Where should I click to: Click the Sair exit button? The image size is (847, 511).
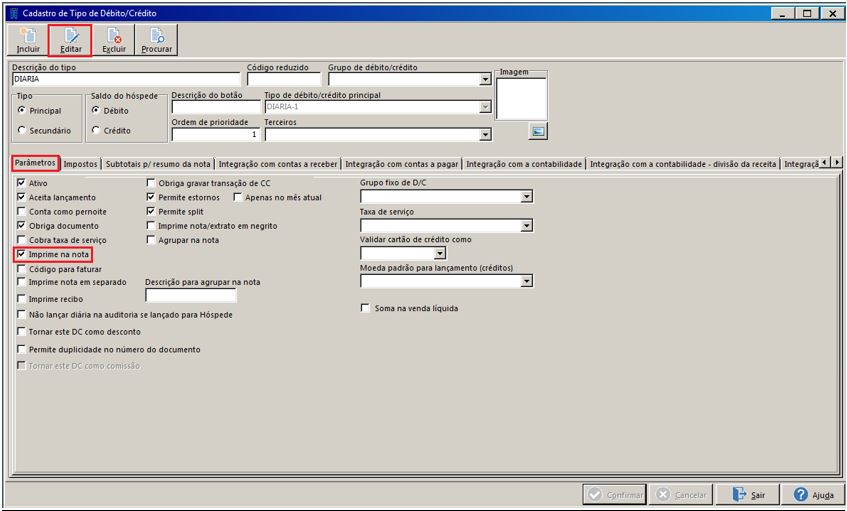point(748,494)
